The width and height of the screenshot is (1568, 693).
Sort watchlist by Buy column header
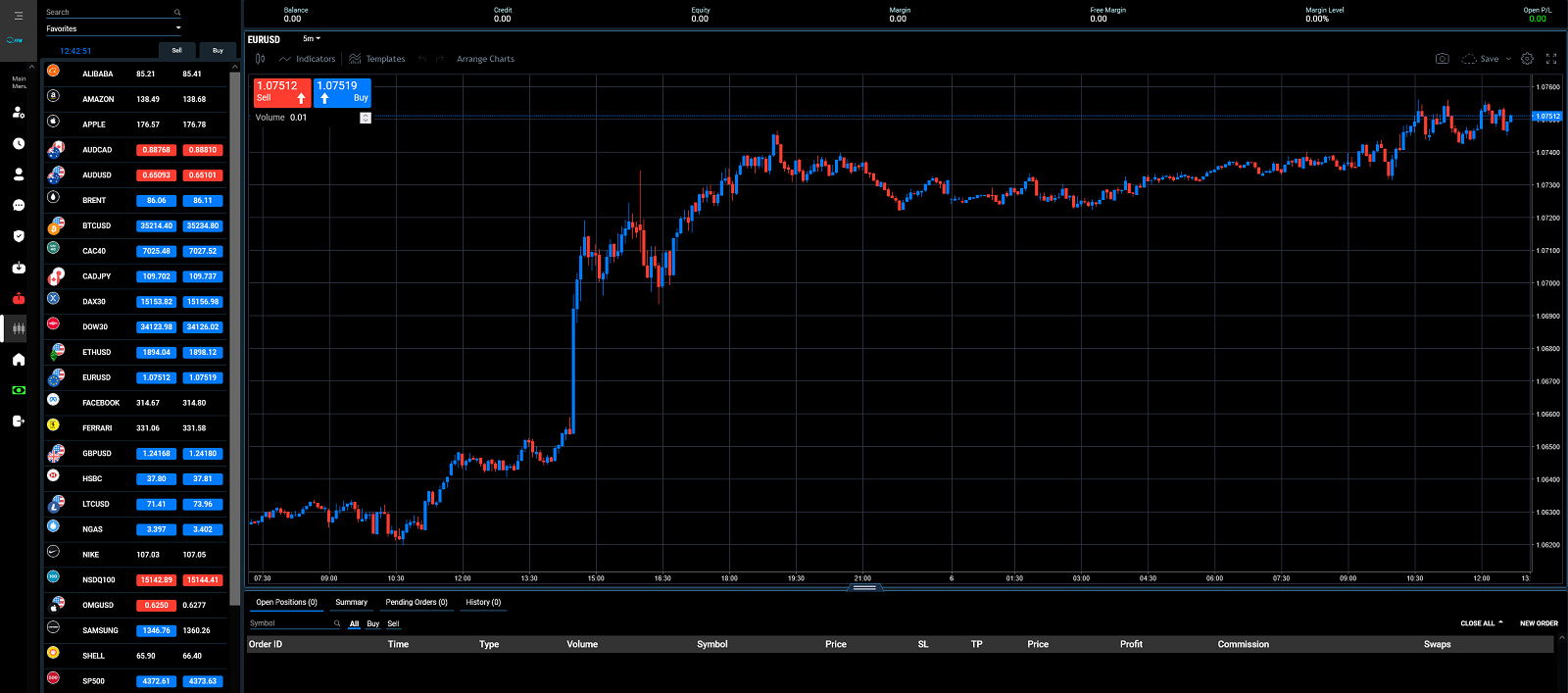(218, 50)
